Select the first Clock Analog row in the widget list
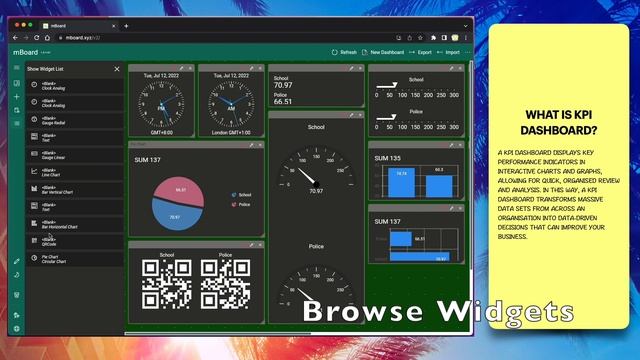 (75, 86)
